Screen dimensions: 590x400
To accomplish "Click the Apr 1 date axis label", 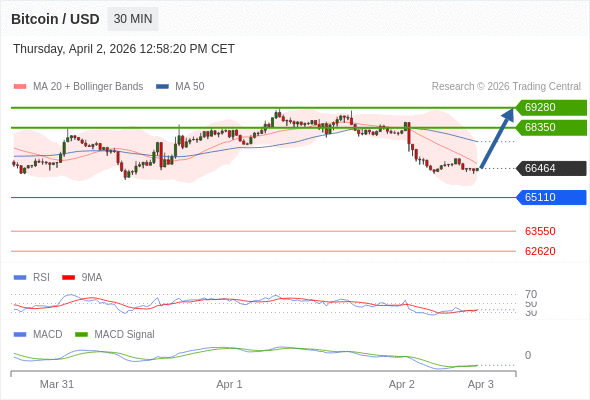I will tap(229, 384).
